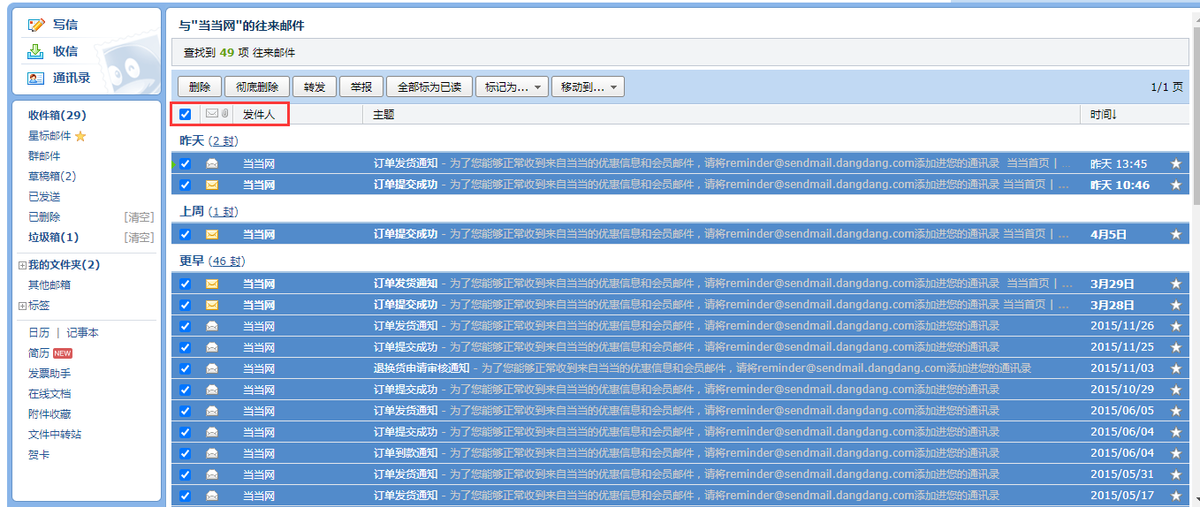Click the unread envelope icon of the 昨天 10:46 mail

[x=212, y=185]
